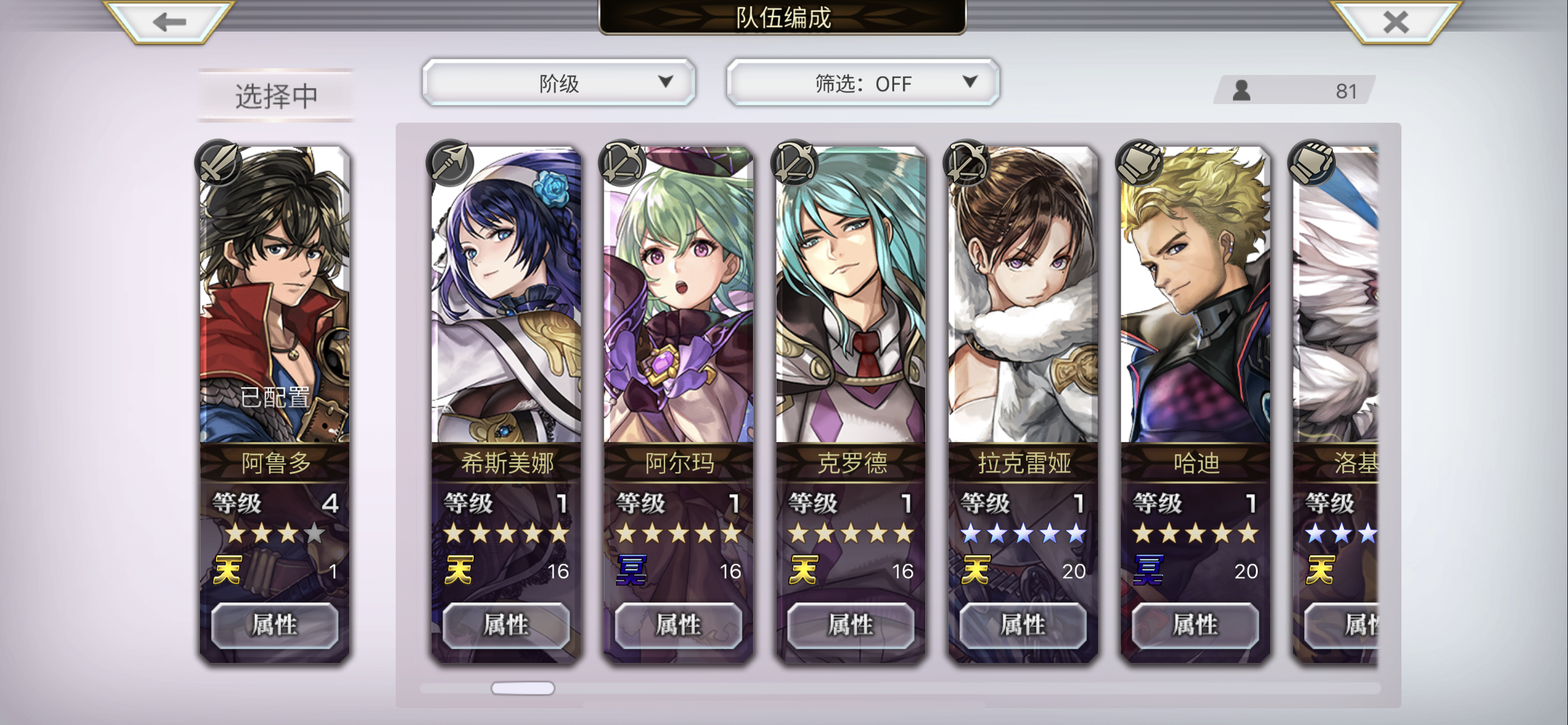Click the character count icon showing 81
The width and height of the screenshot is (1568, 725).
click(x=1242, y=90)
